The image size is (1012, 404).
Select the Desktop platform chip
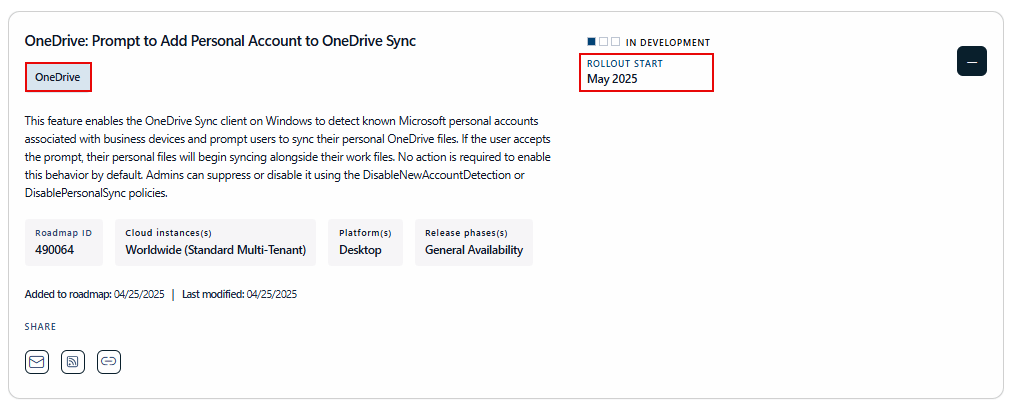point(365,242)
